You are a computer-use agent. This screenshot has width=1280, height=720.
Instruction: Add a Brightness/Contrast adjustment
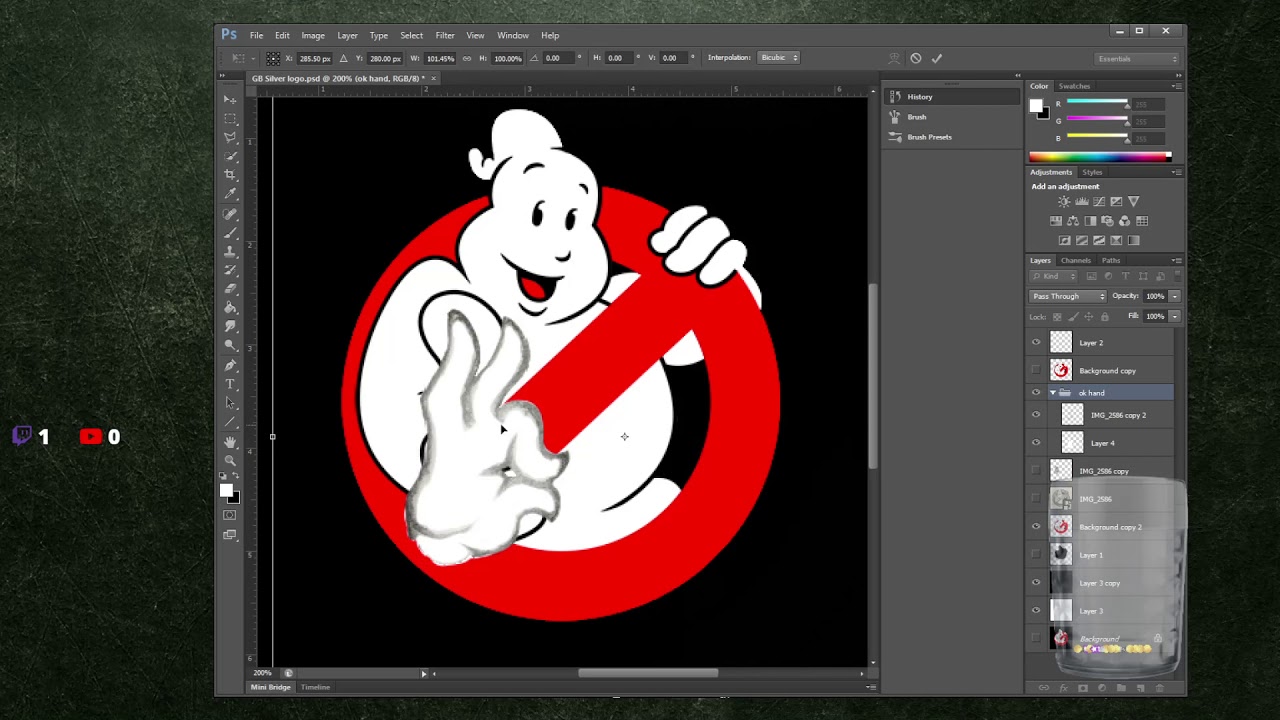(x=1064, y=202)
